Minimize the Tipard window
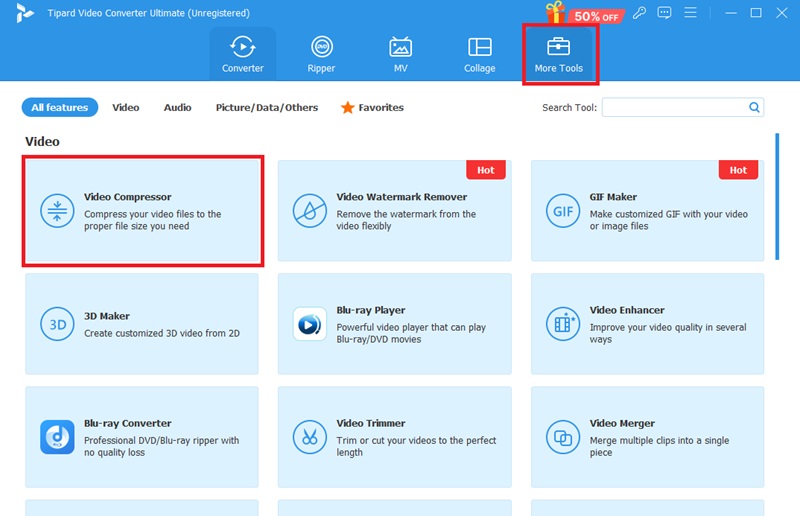Viewport: 800px width, 516px height. (x=731, y=13)
